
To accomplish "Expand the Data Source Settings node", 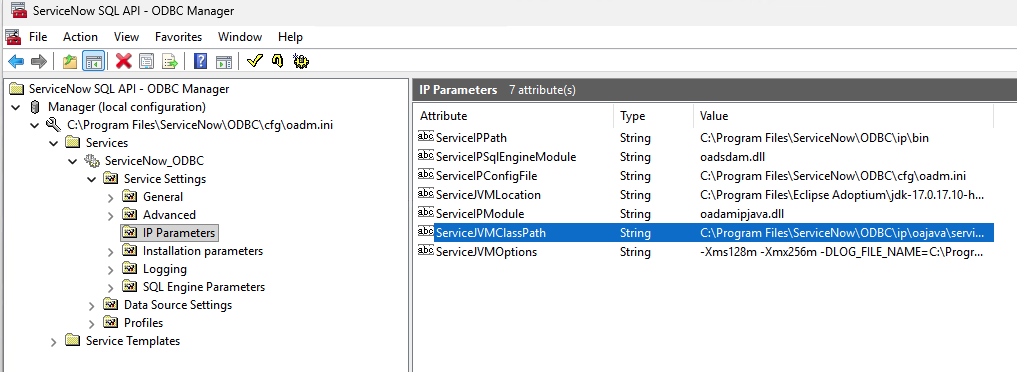I will tap(91, 305).
